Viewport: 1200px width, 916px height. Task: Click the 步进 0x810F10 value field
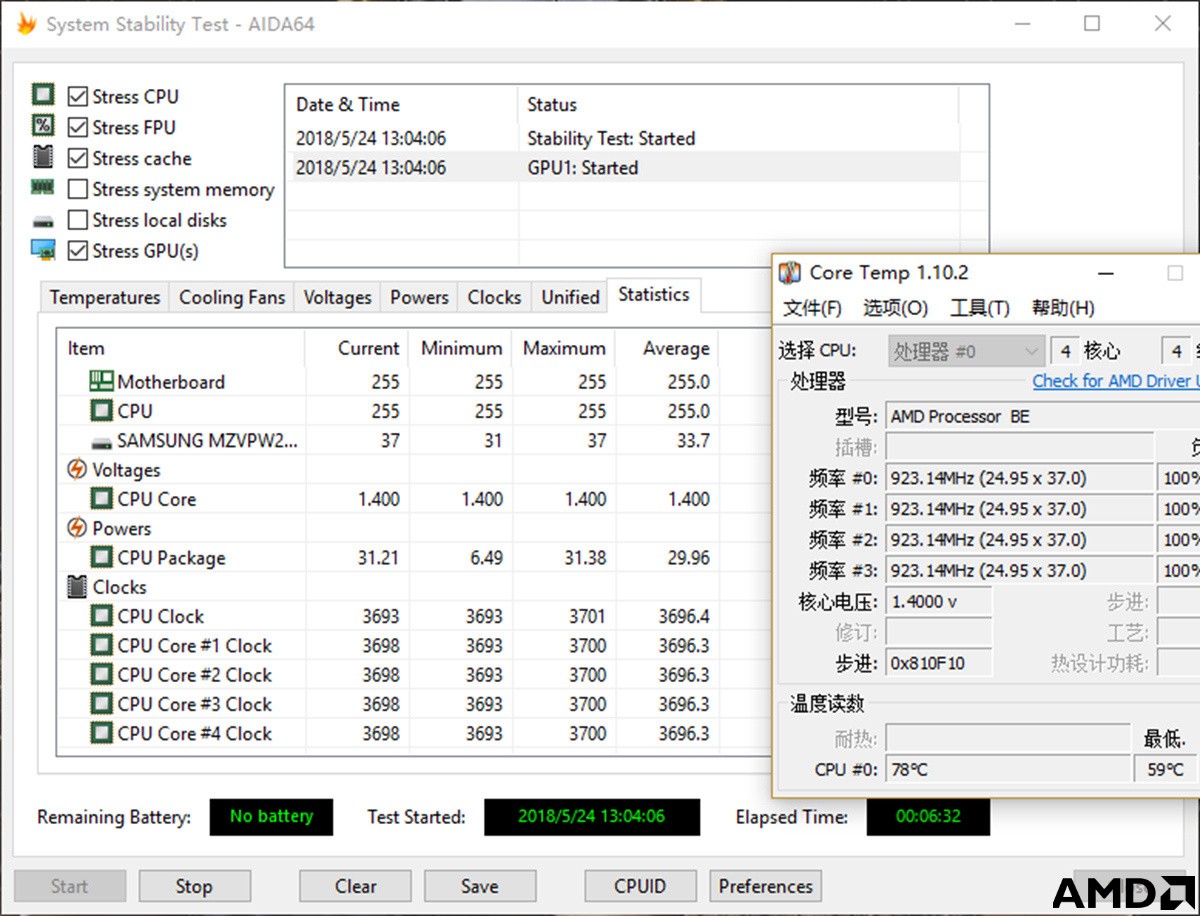coord(939,663)
